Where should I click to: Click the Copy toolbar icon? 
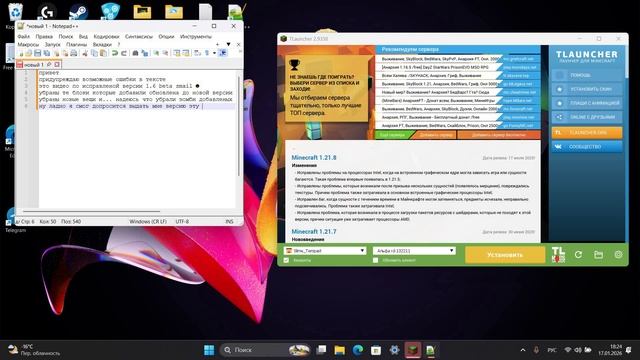pos(95,53)
